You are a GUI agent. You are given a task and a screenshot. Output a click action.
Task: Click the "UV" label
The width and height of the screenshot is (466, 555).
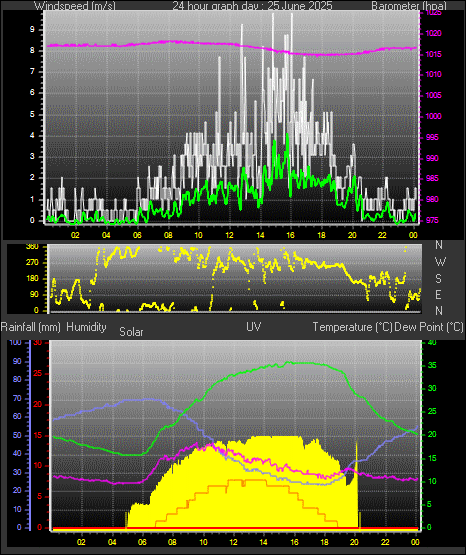254,327
